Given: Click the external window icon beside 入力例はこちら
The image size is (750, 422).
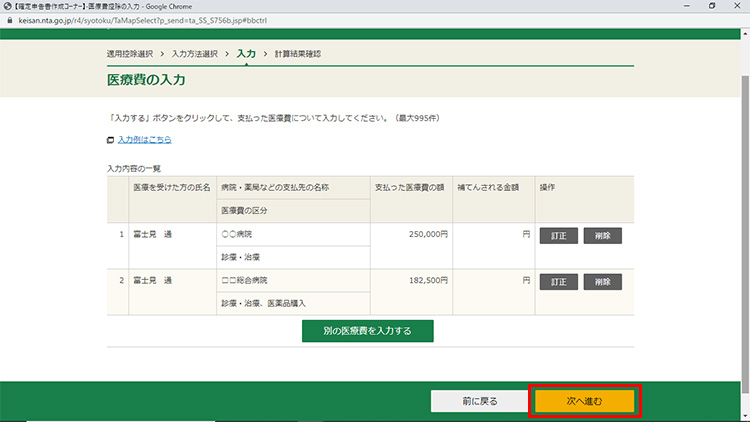Looking at the screenshot, I should coord(111,140).
